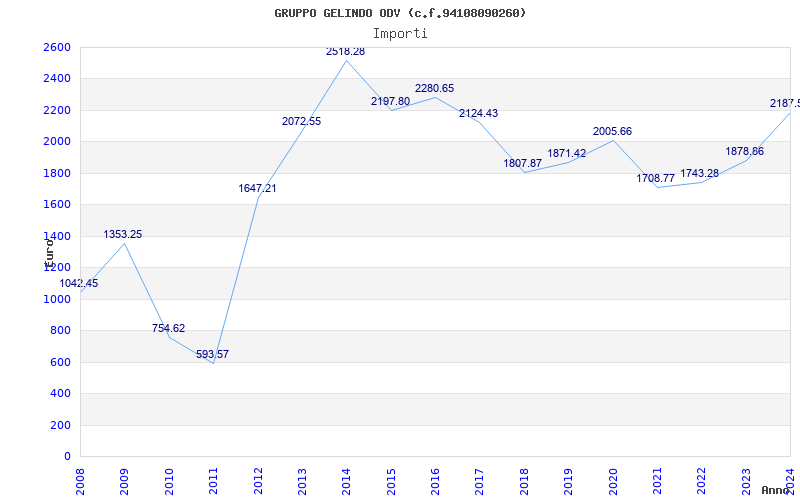Select the 2197.80 data label
Screen dimensions: 800x500
[x=390, y=102]
